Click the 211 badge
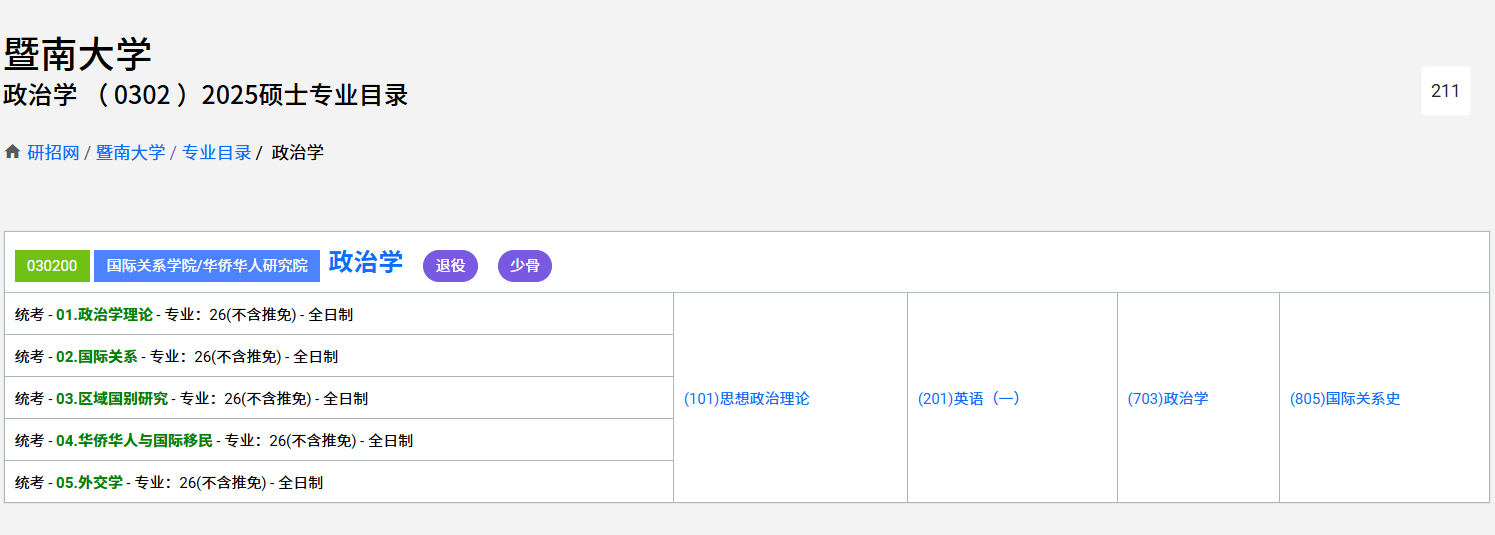 click(1445, 91)
